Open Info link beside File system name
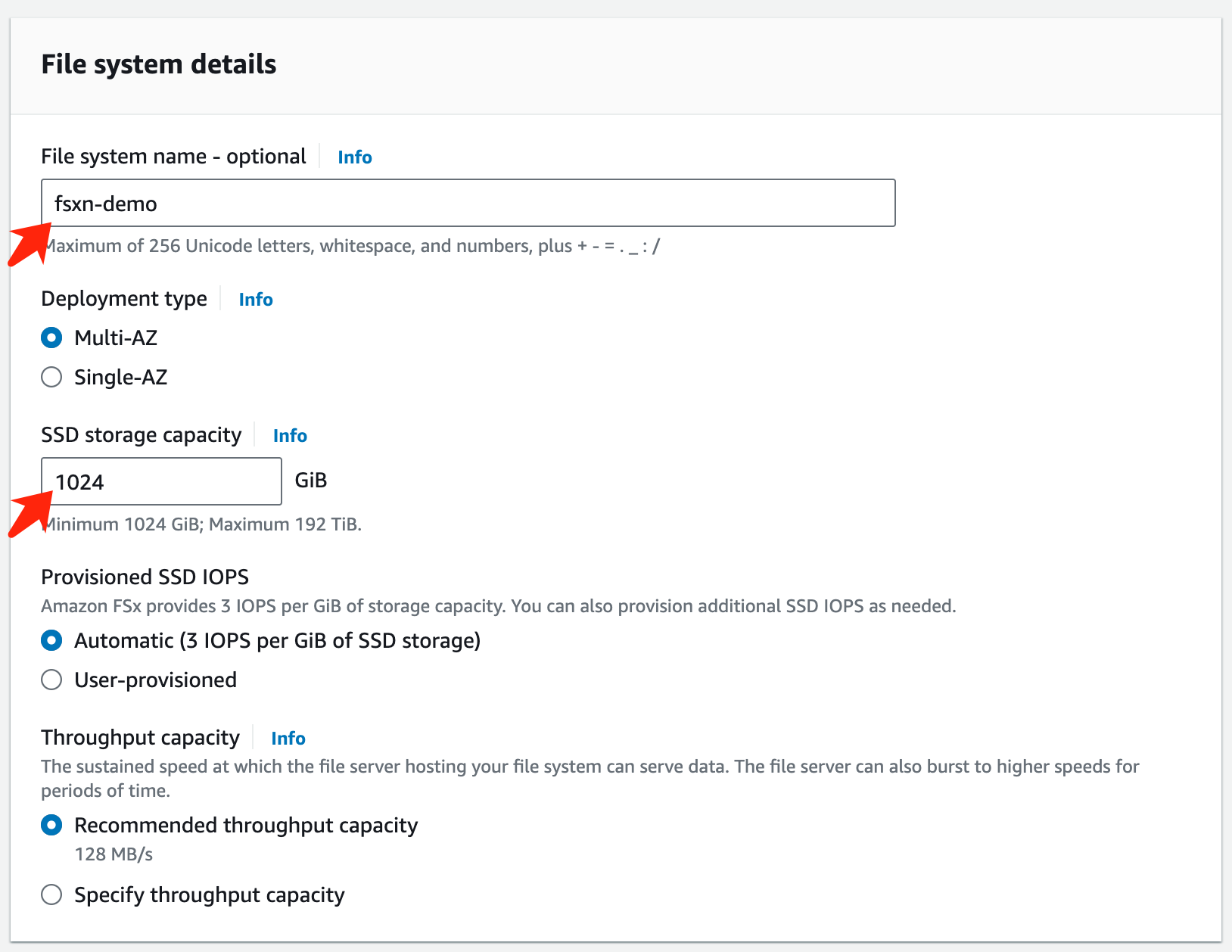Screen dimensions: 1232x952 (354, 157)
